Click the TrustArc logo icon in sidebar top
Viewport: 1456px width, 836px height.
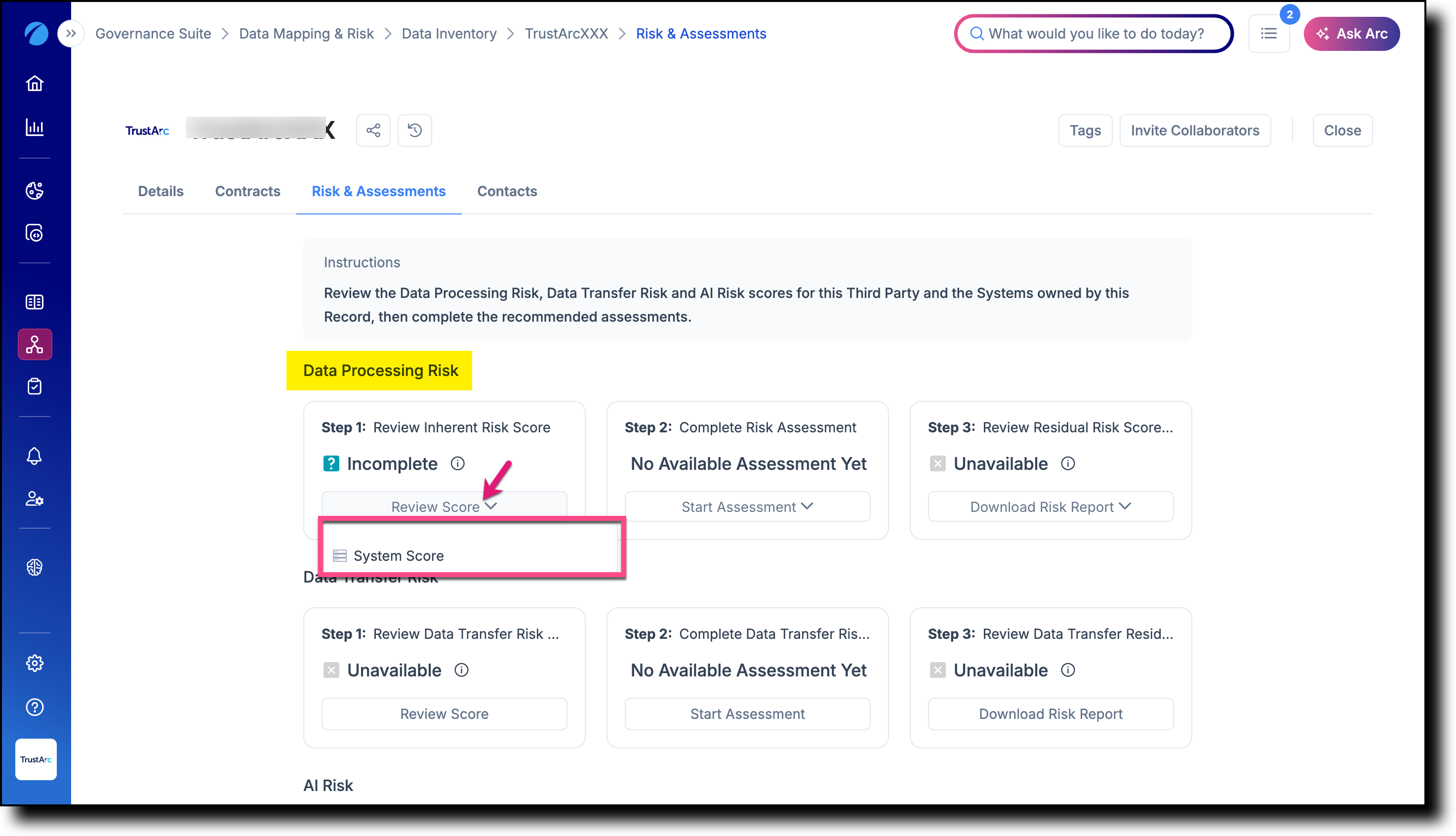pos(36,33)
